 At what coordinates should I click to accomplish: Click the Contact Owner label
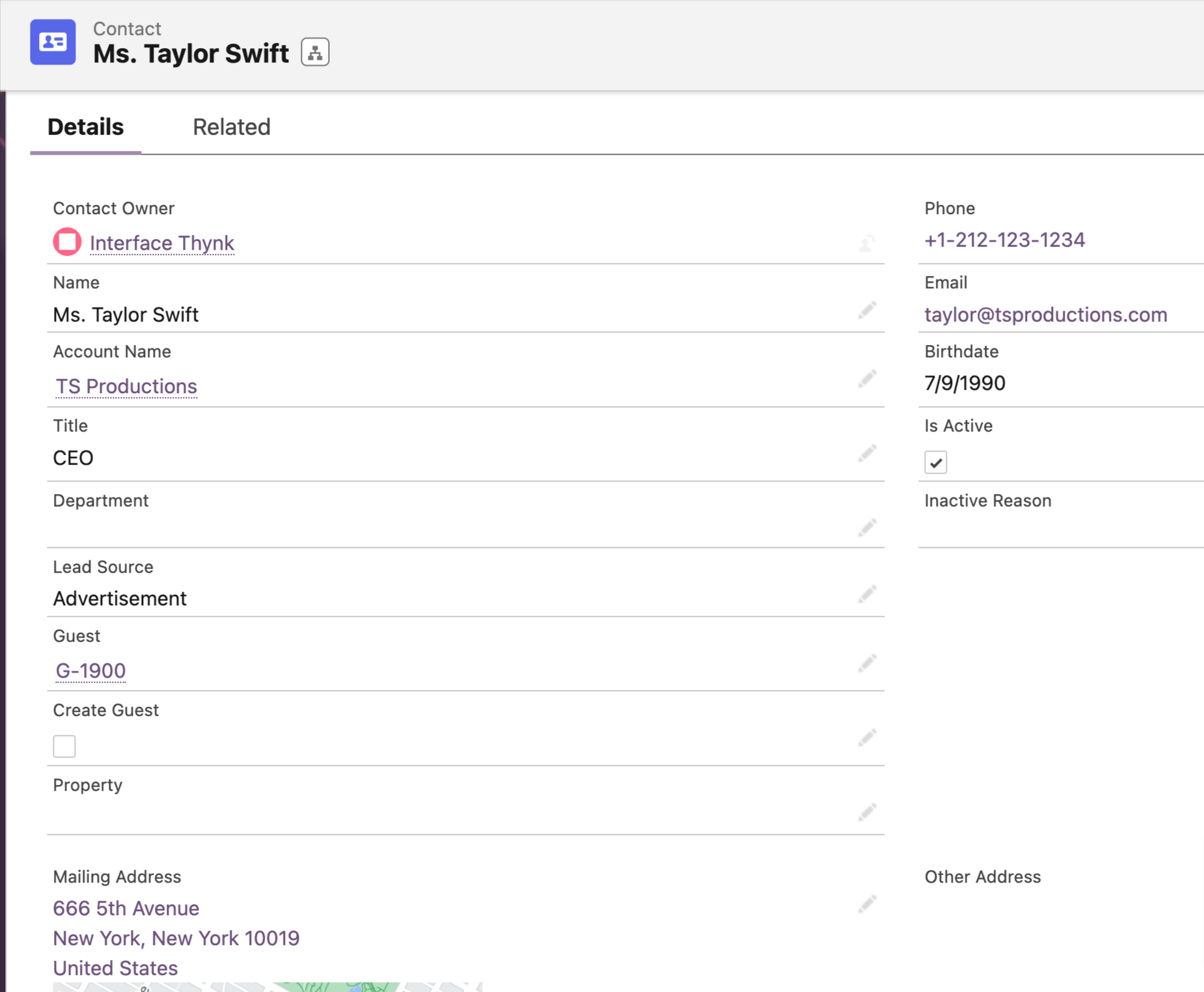tap(114, 208)
